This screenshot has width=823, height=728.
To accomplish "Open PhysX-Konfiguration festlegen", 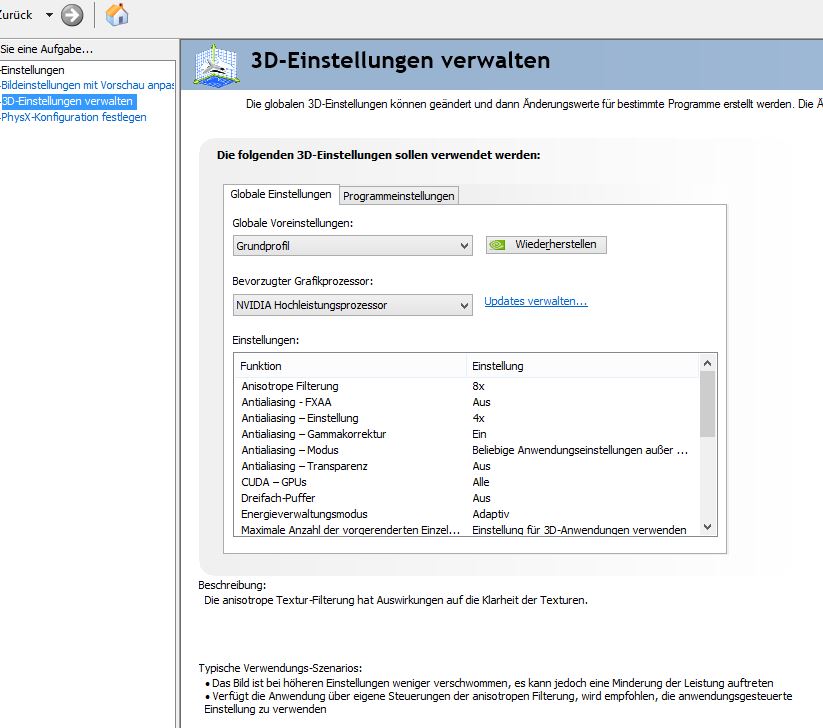I will pos(74,117).
